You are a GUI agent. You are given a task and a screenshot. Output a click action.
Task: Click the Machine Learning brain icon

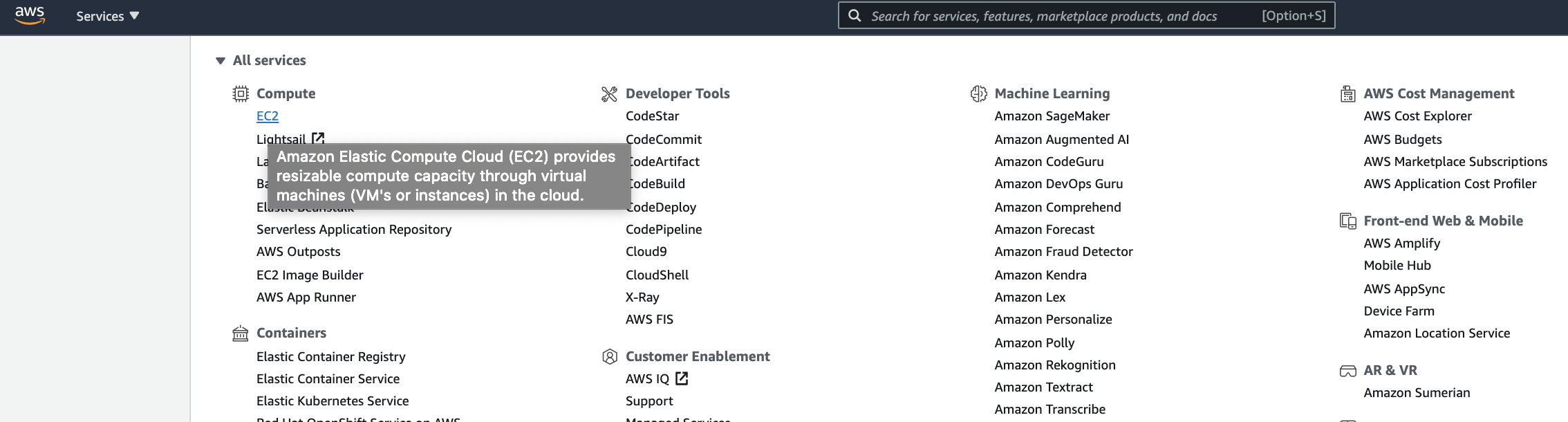coord(978,93)
